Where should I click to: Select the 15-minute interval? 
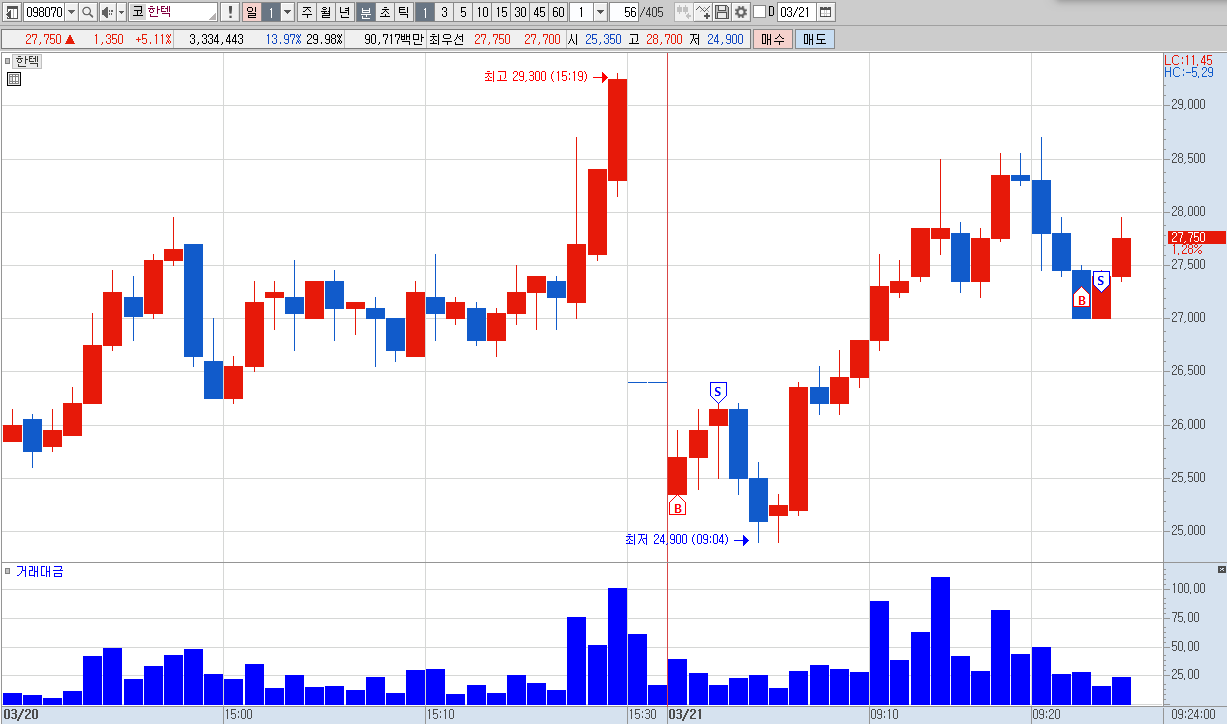(x=501, y=12)
